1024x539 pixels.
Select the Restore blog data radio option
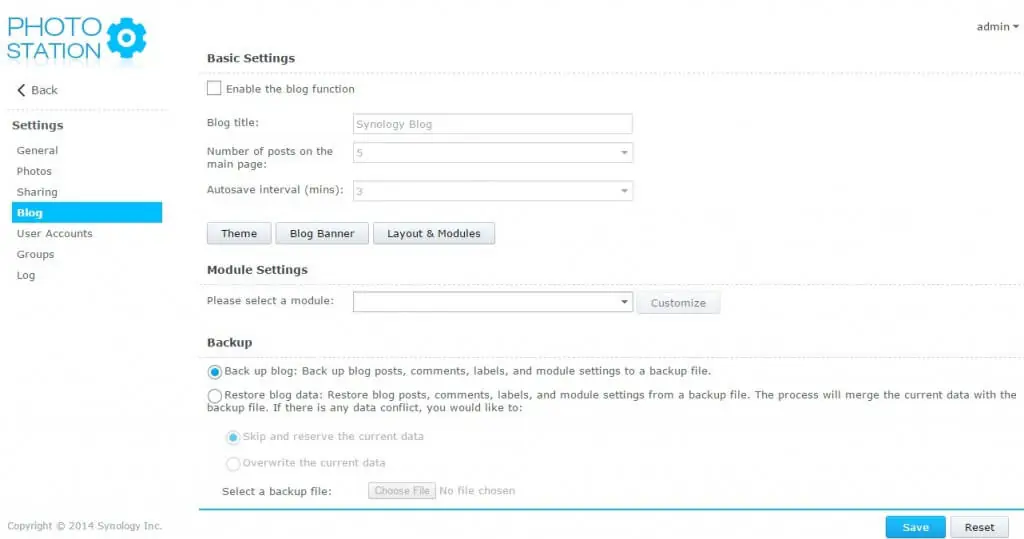215,396
